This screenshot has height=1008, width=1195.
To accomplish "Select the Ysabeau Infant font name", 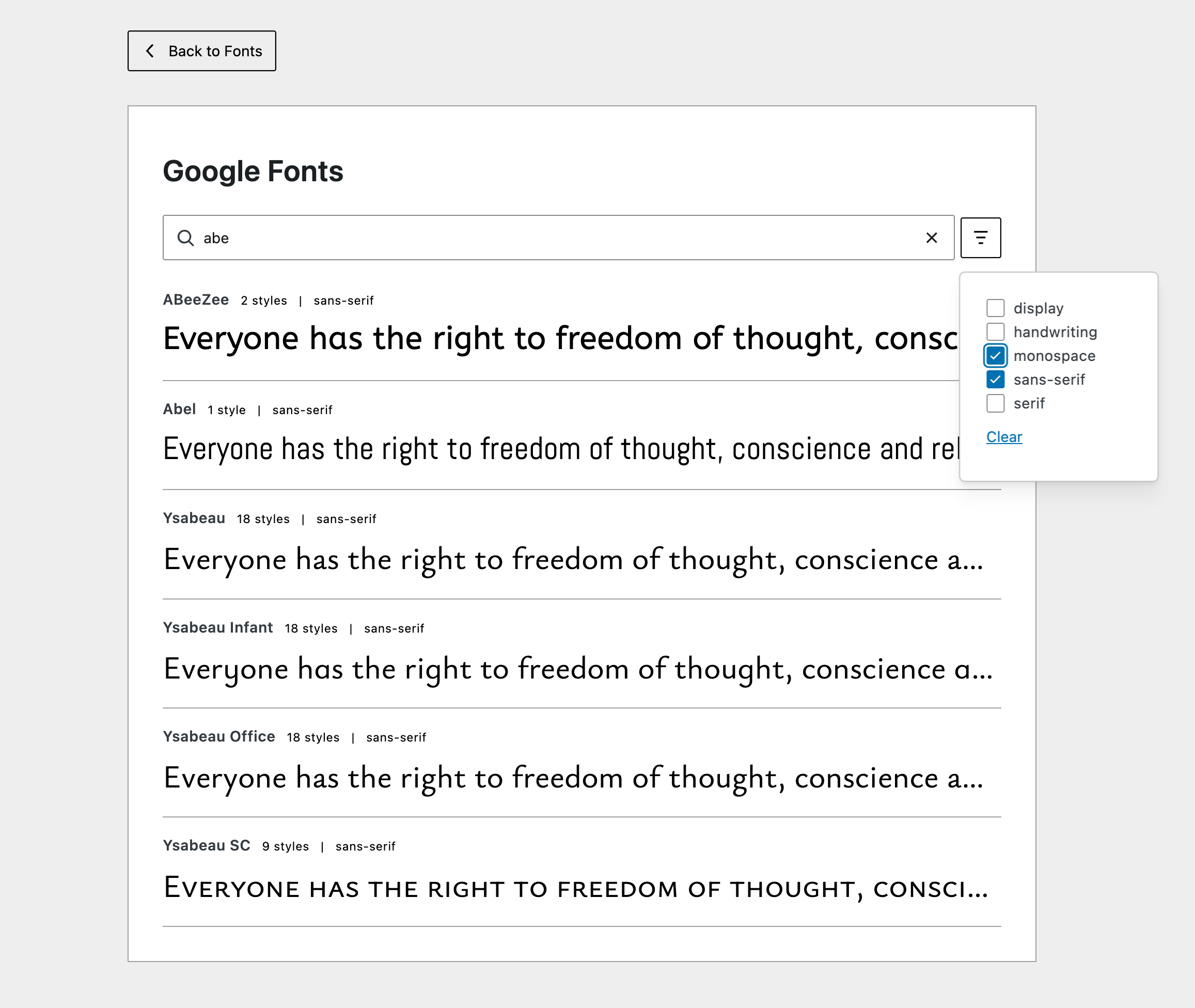I will click(x=218, y=627).
